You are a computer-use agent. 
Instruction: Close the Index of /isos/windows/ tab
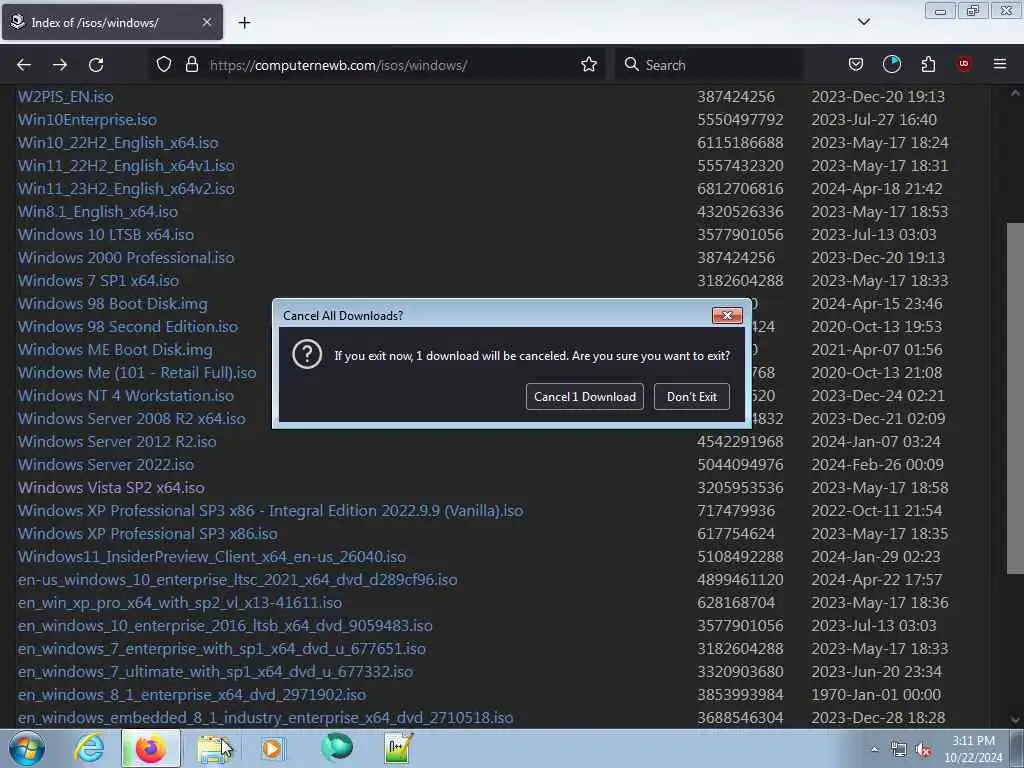click(206, 22)
